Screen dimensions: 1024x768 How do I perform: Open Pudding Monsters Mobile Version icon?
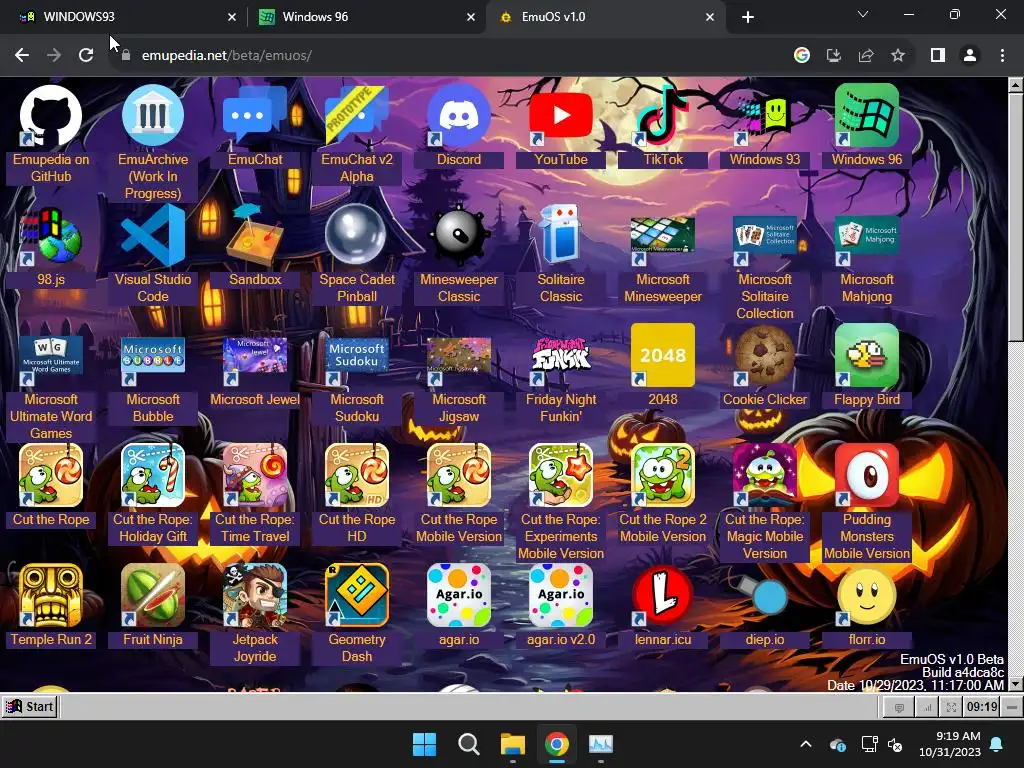(x=866, y=476)
